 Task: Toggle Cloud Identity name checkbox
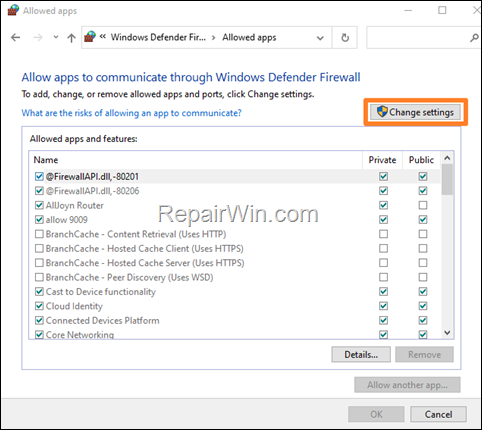[x=39, y=306]
